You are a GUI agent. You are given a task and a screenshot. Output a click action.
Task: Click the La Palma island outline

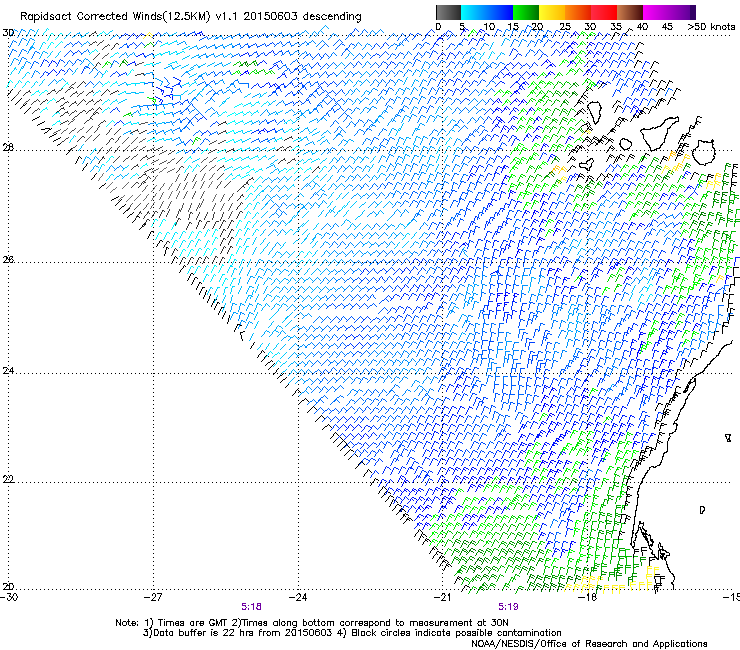coord(594,112)
